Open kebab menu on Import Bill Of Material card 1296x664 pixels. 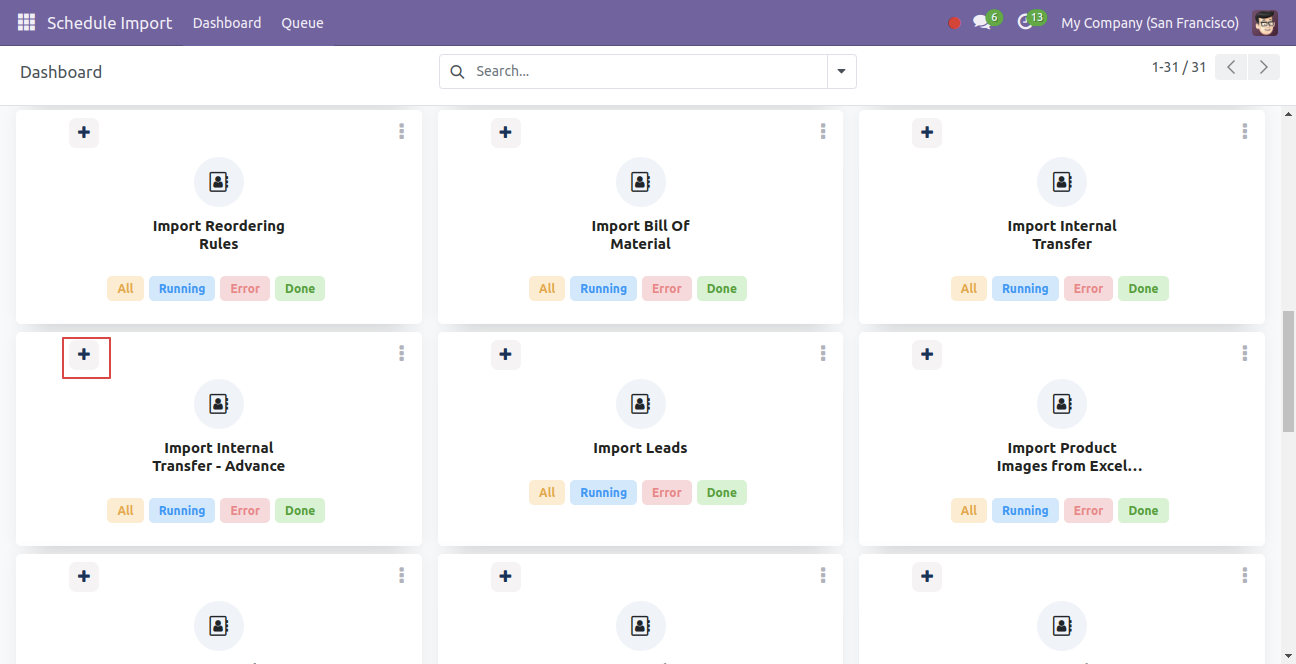click(823, 131)
